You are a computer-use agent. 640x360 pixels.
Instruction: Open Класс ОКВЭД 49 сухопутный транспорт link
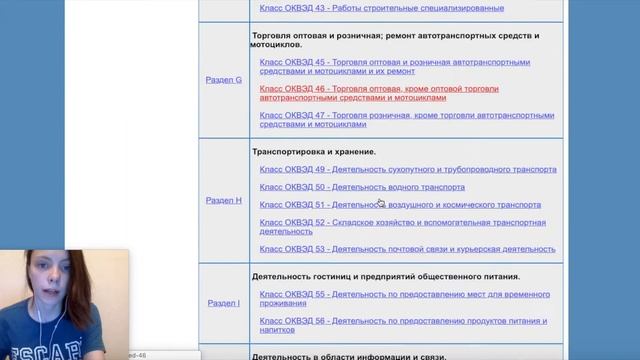[x=408, y=169]
